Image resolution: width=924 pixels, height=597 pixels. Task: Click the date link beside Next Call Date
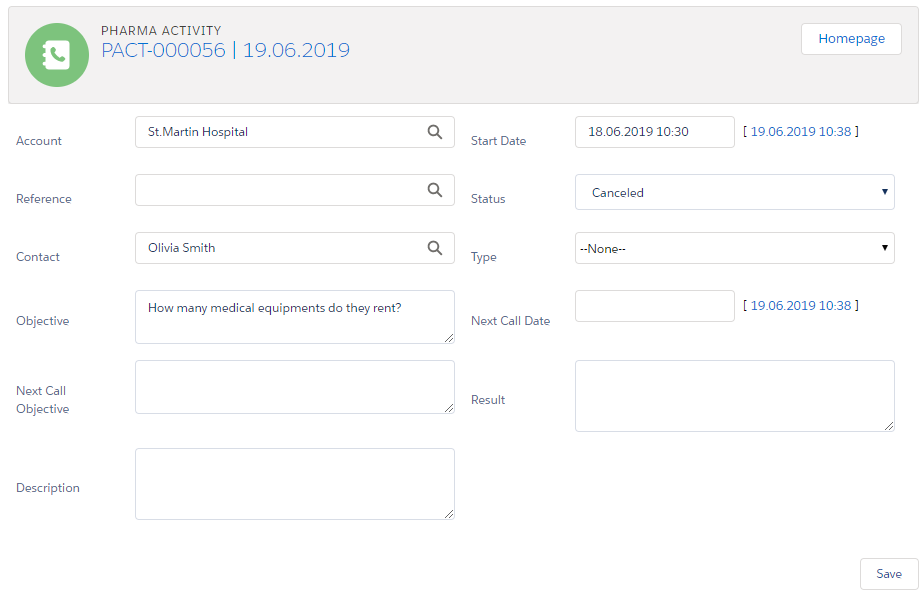coord(800,305)
